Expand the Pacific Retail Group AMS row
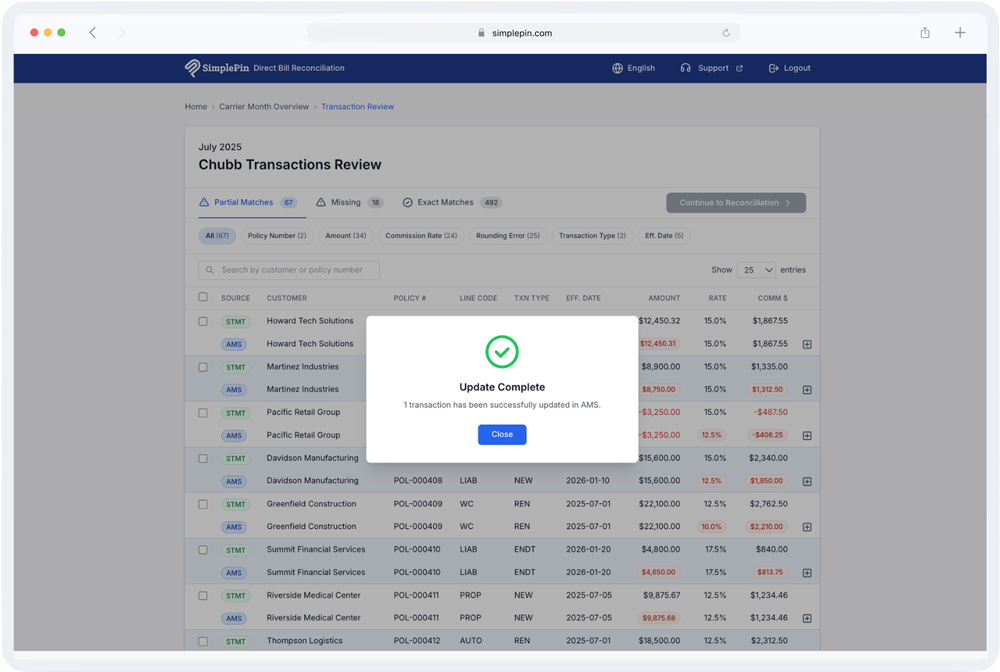This screenshot has height=672, width=1000. point(807,435)
